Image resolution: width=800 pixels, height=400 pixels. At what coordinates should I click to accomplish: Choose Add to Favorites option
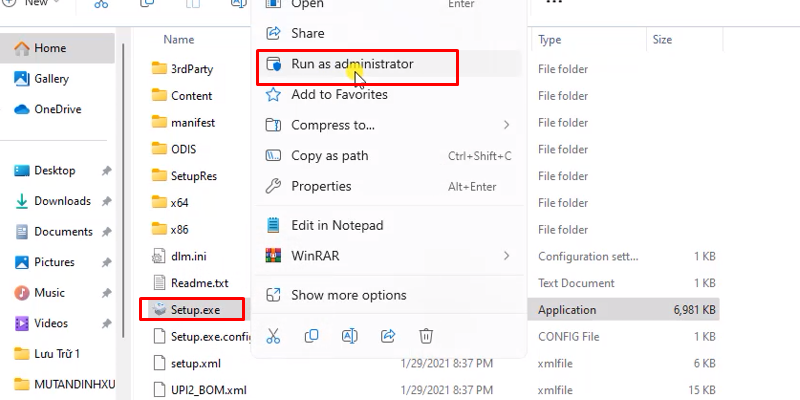click(x=339, y=94)
